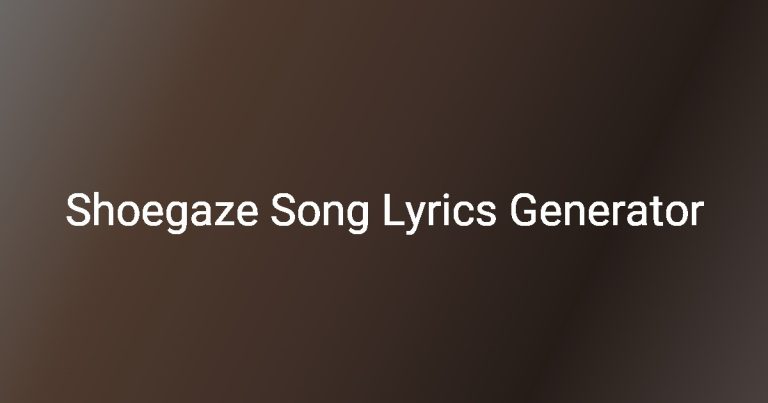The width and height of the screenshot is (768, 403).
Task: Click the Shoegaze Song Lyrics Generator title
Action: coord(384,212)
